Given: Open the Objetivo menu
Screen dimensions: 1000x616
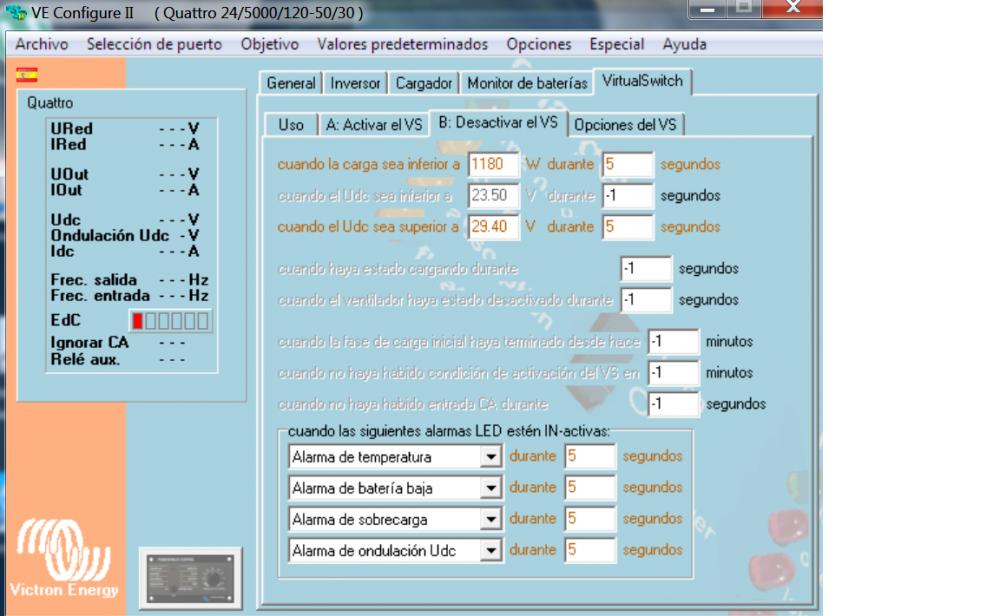Looking at the screenshot, I should (270, 44).
